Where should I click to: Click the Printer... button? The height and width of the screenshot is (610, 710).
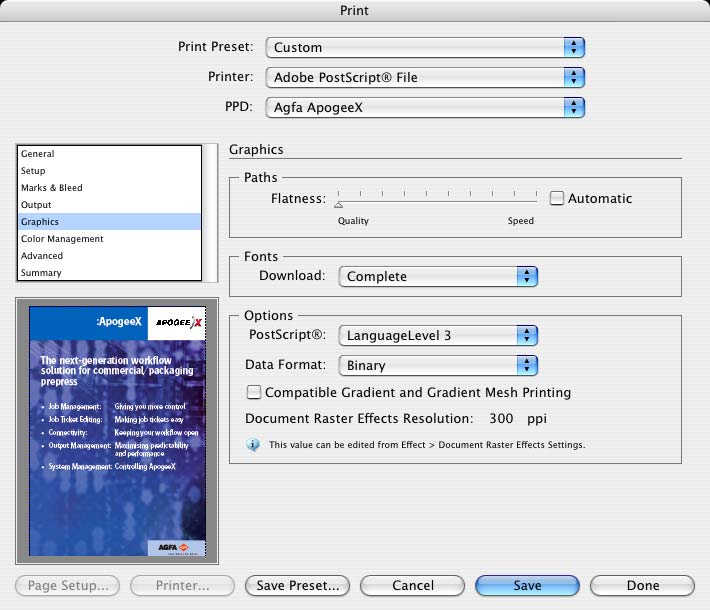point(182,586)
